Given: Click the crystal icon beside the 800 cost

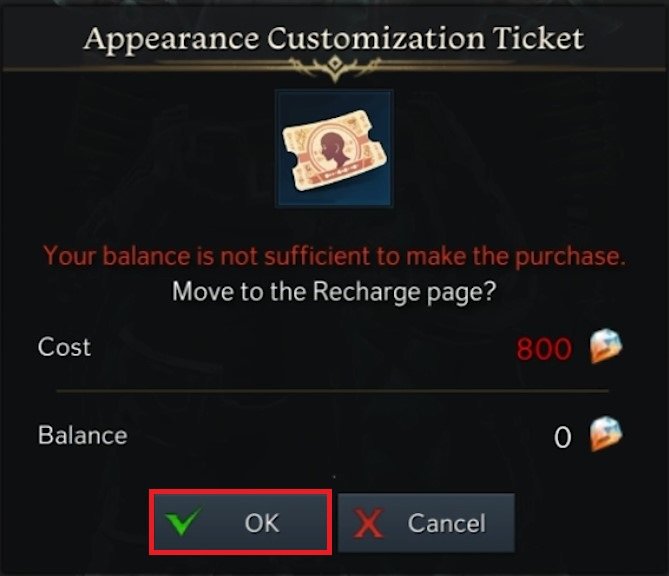Looking at the screenshot, I should 604,347.
